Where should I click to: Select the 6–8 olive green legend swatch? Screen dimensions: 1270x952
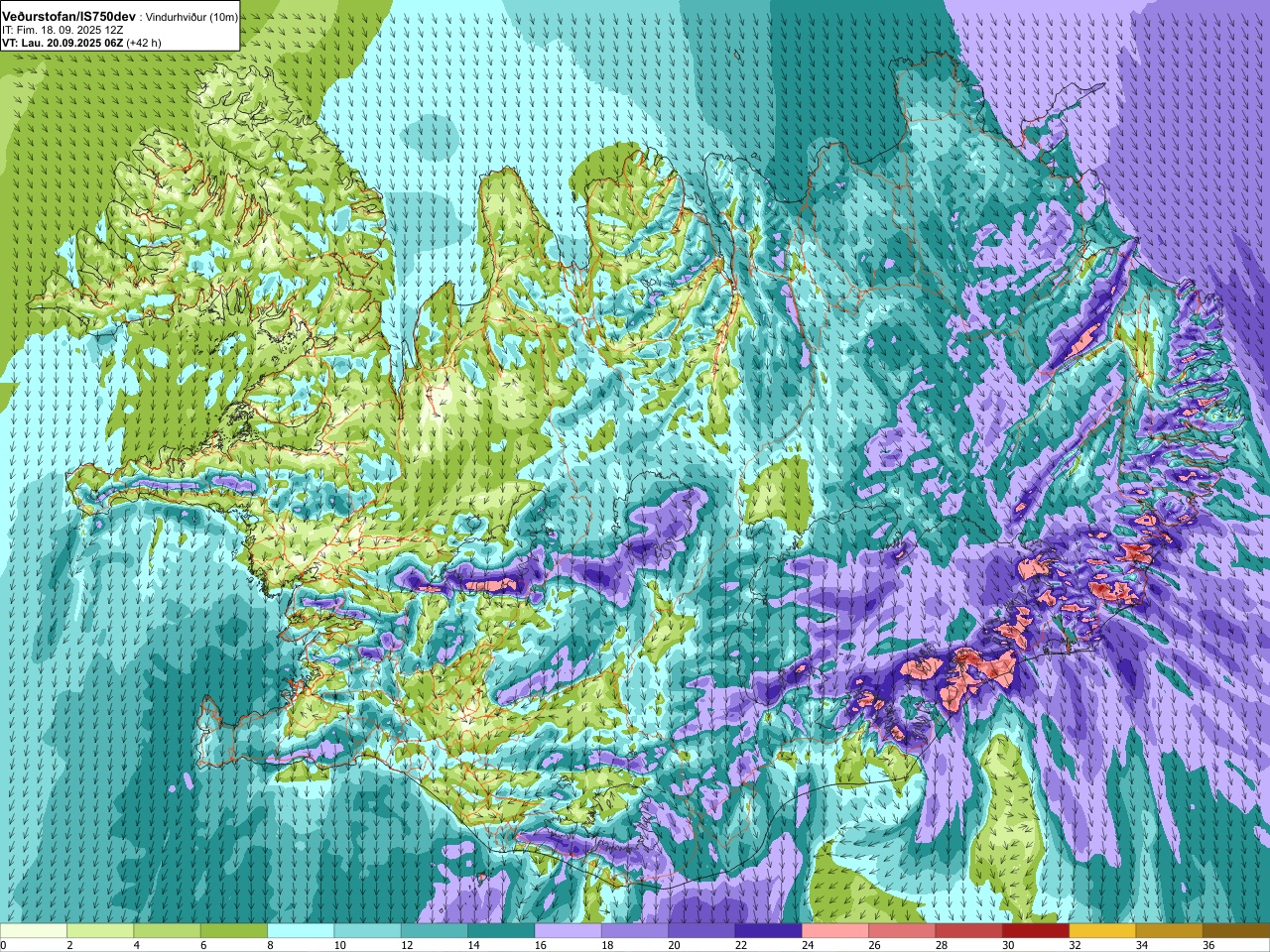(x=234, y=931)
